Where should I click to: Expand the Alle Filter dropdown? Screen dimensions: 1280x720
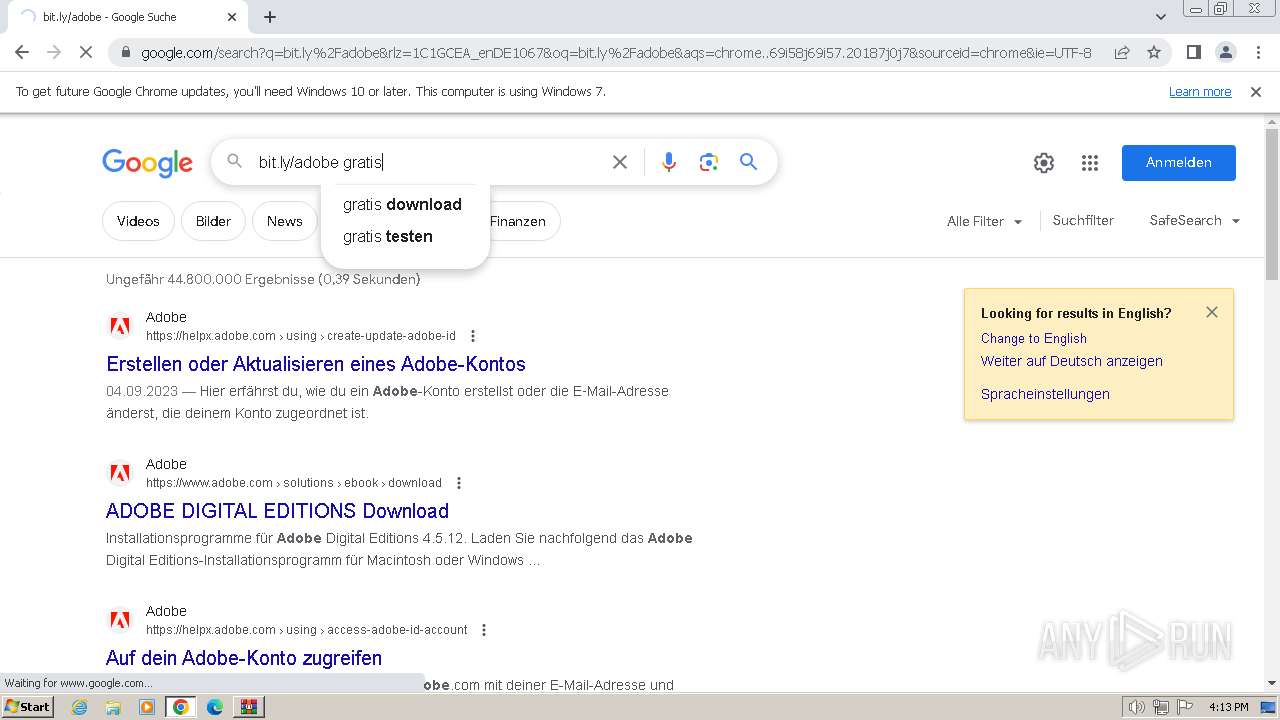pyautogui.click(x=985, y=221)
